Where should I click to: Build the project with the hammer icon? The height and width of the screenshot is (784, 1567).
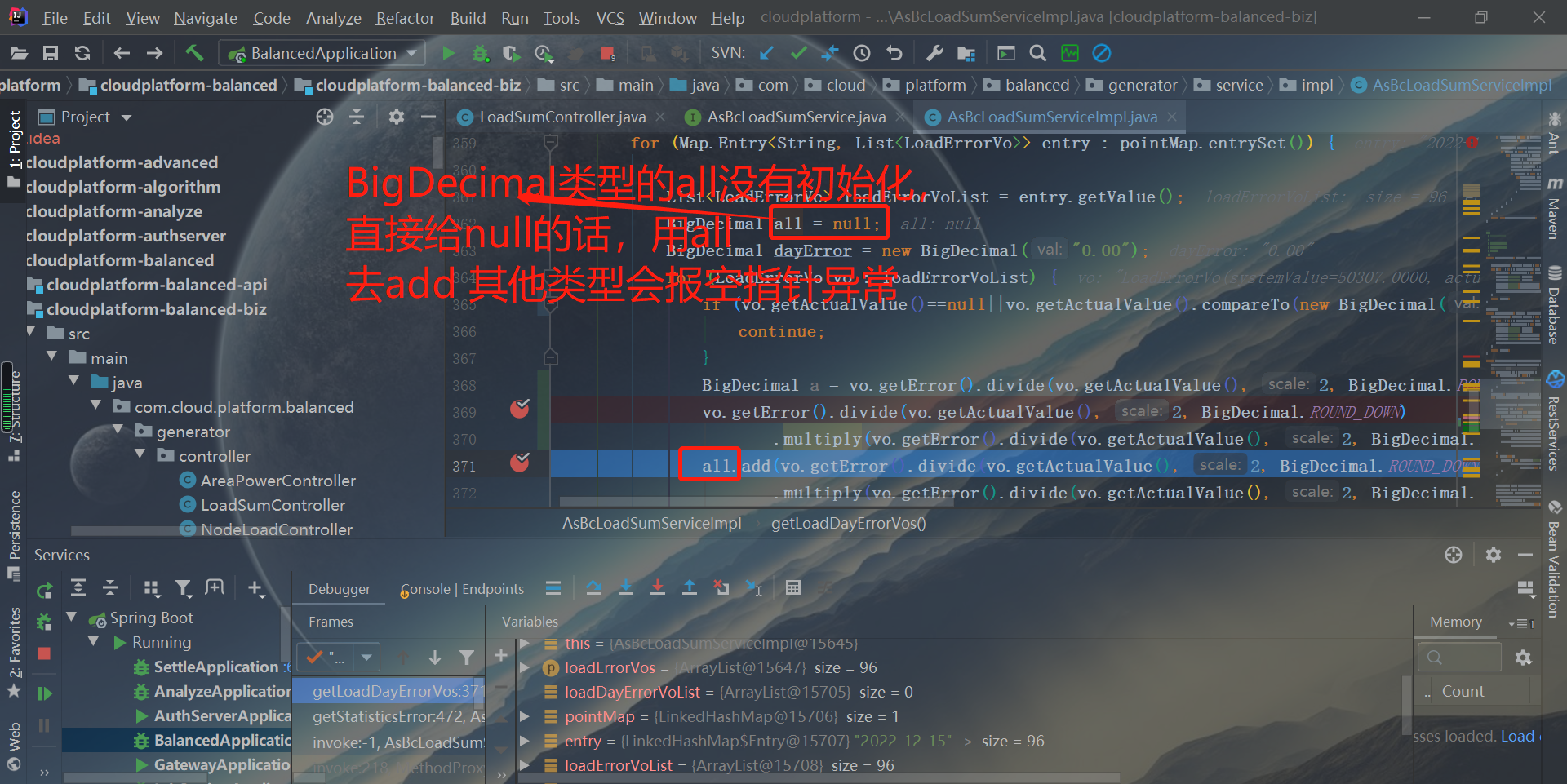194,53
